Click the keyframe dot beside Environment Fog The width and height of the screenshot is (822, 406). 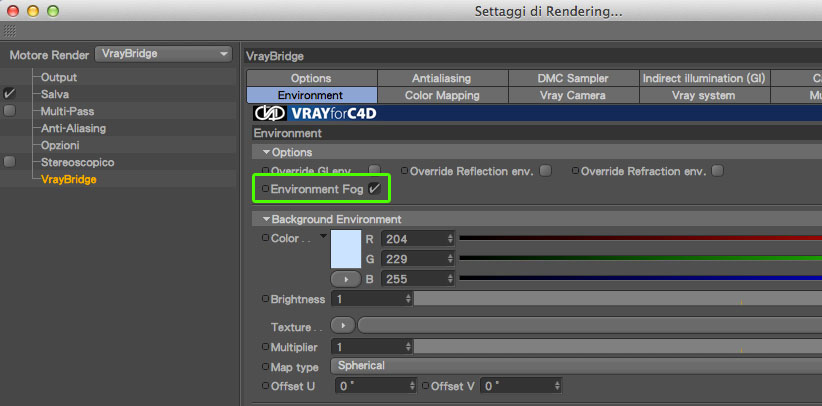[x=266, y=189]
